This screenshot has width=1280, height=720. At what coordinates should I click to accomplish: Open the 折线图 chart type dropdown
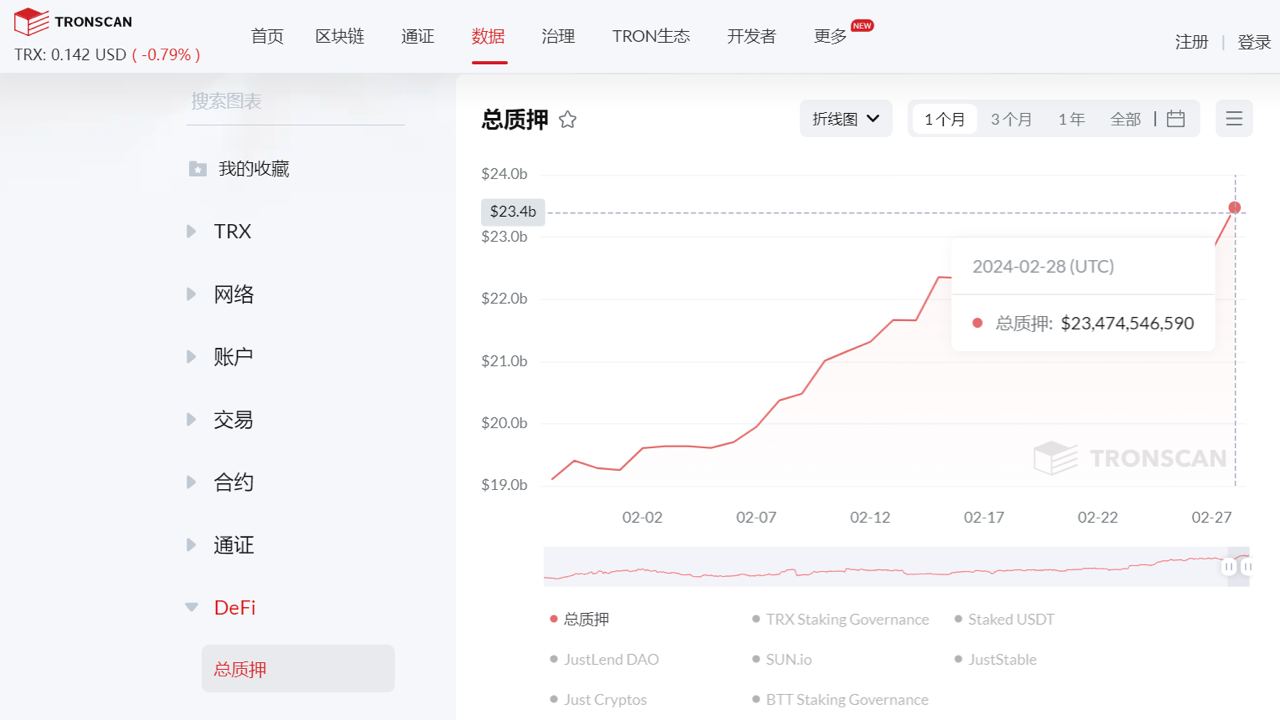845,119
